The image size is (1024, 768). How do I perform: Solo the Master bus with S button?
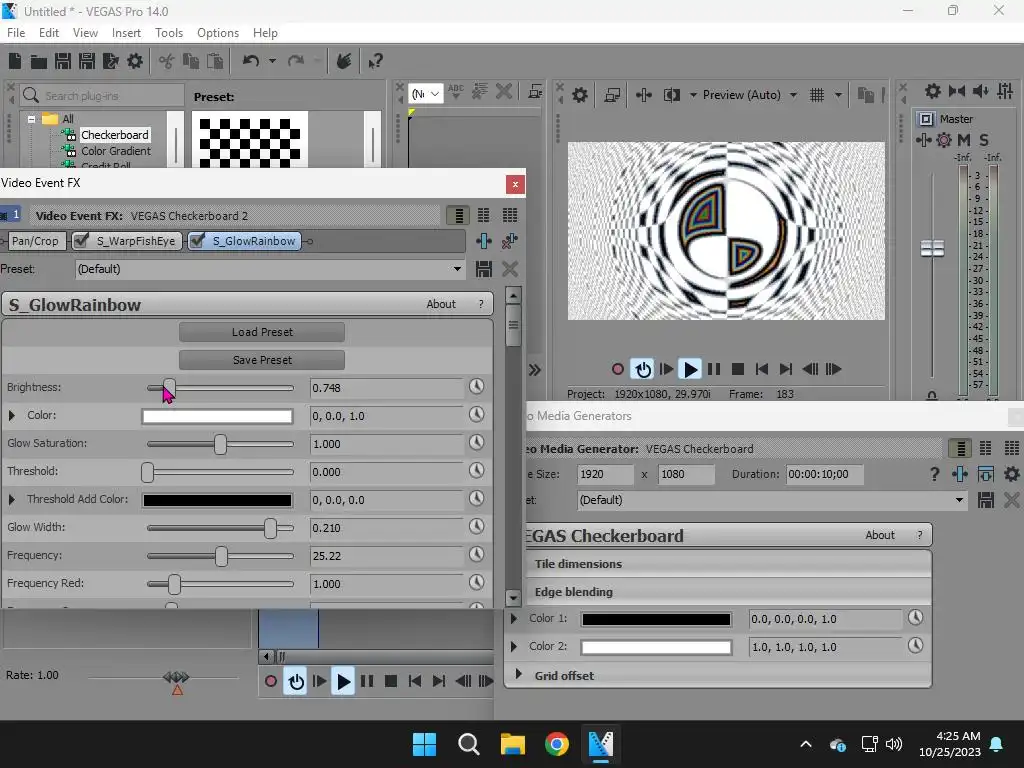(x=984, y=140)
